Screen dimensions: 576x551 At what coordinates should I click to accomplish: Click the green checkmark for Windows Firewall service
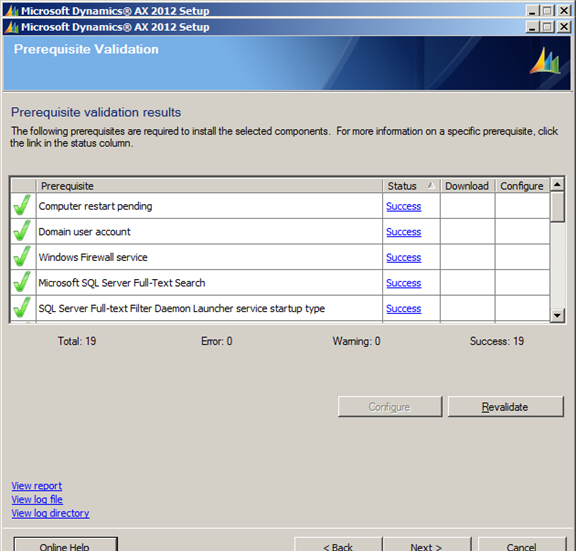click(22, 256)
